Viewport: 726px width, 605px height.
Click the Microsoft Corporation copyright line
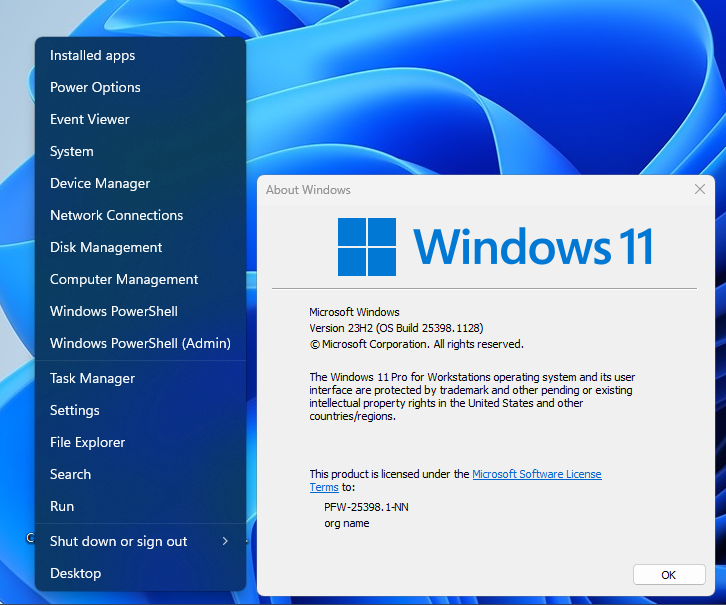417,344
